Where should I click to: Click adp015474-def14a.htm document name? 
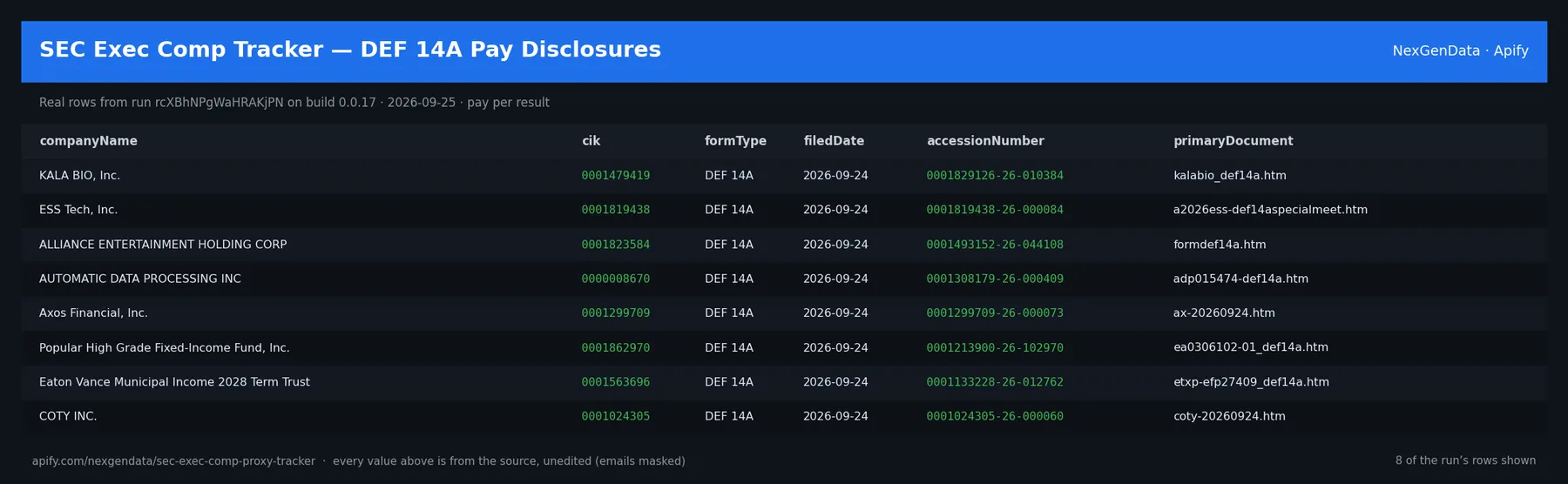coord(1240,279)
